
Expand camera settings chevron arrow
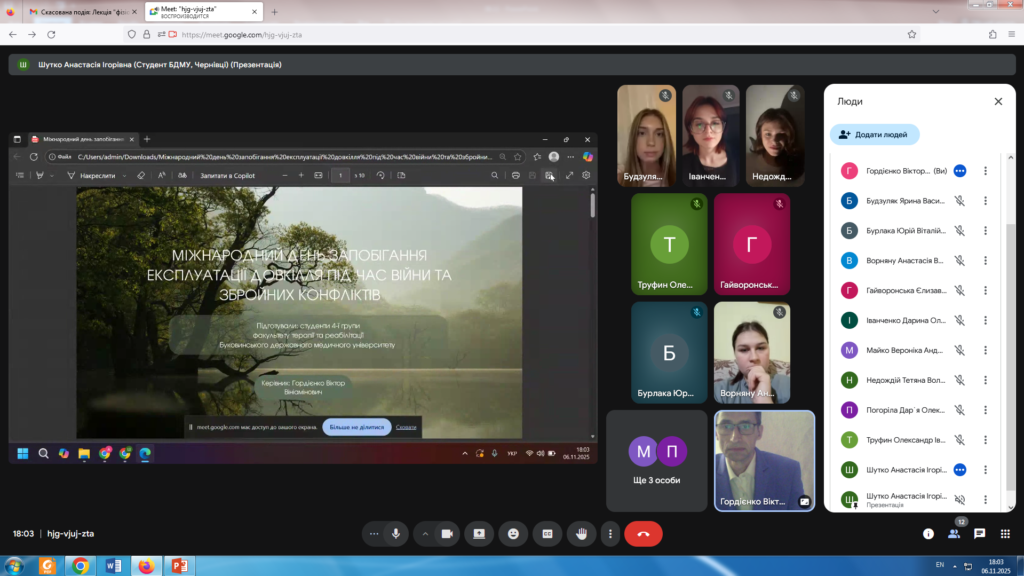tap(425, 534)
